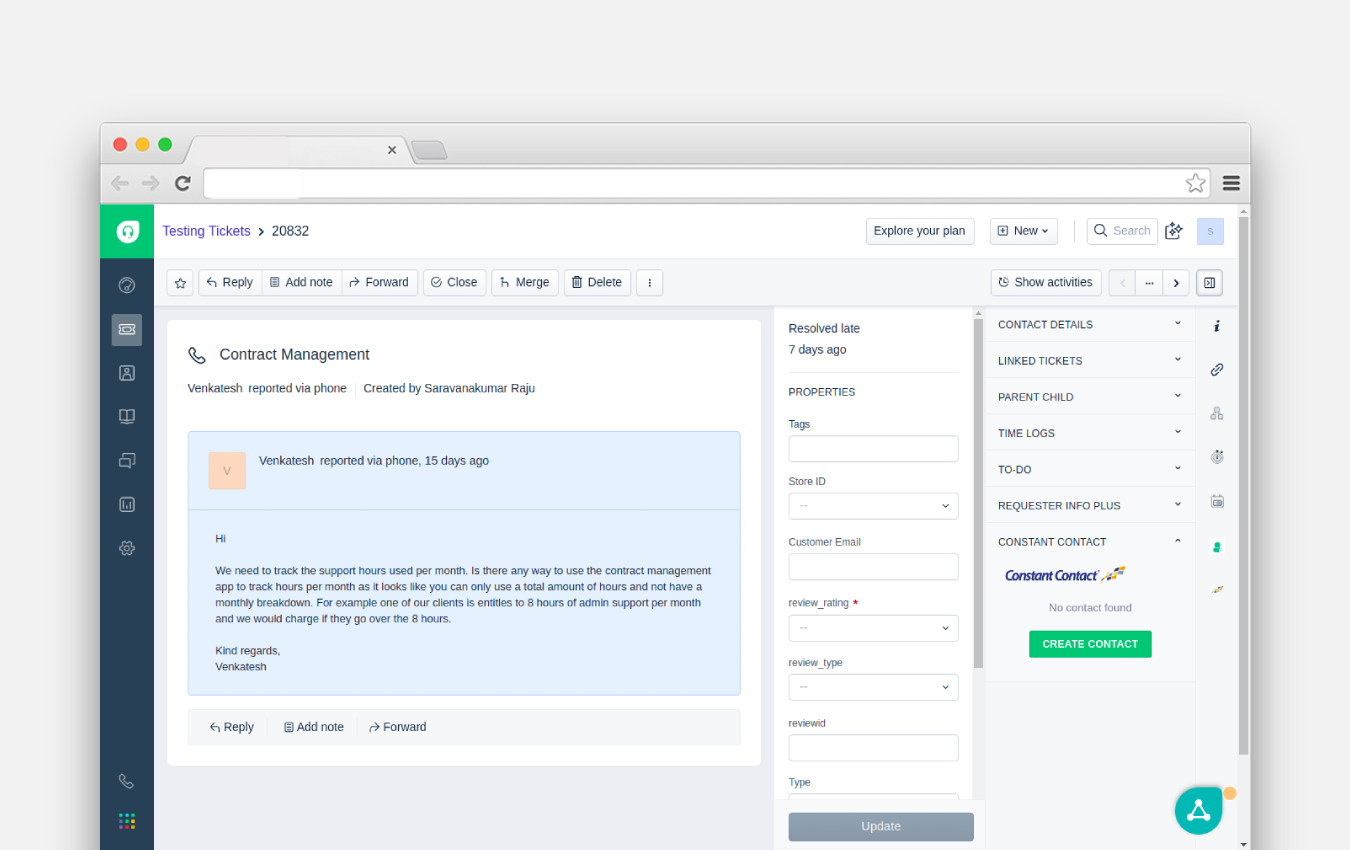Click the Delete ticket button
Screen dimensions: 1350x850
(597, 283)
